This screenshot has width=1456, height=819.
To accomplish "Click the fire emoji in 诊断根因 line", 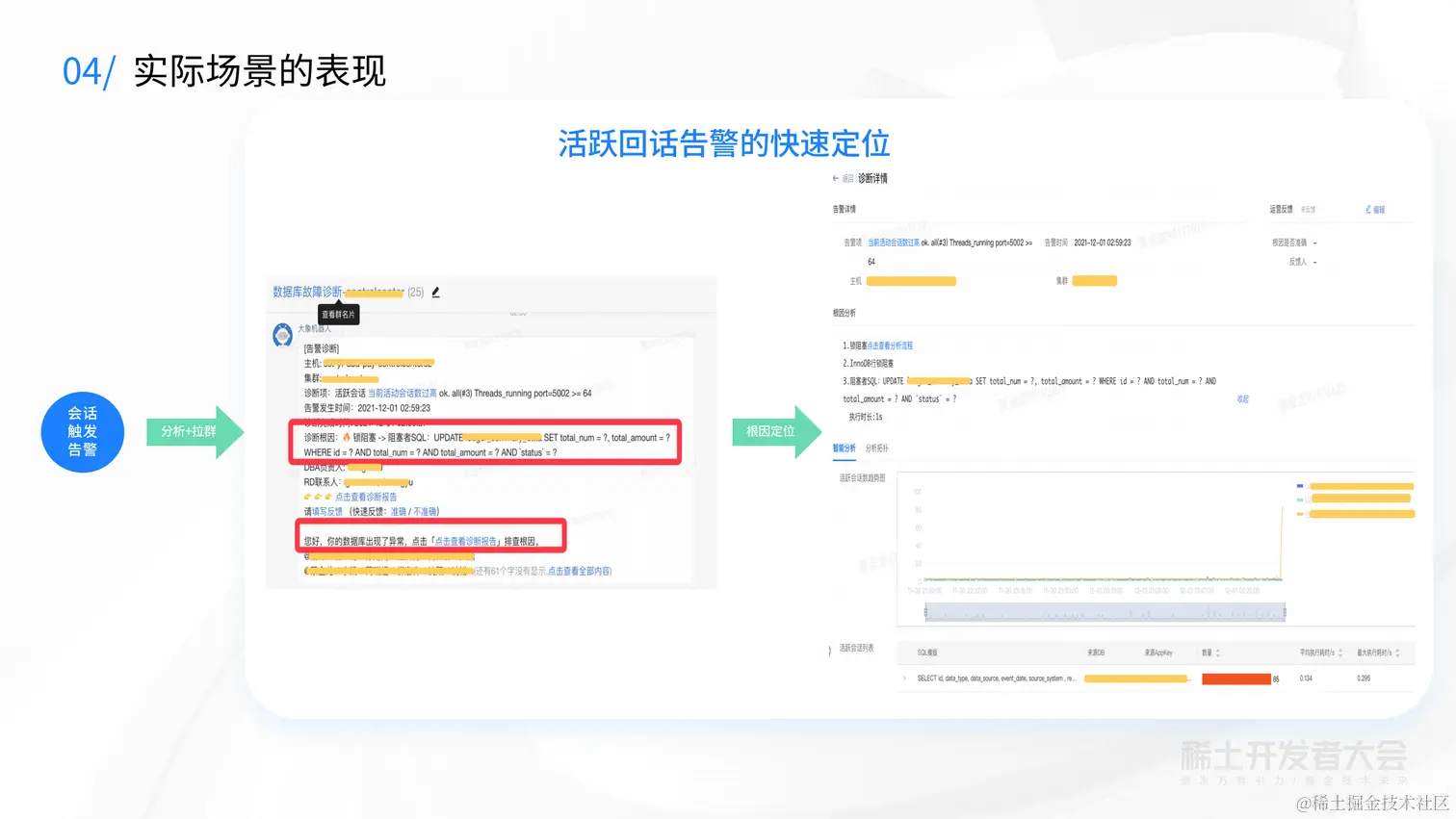I will click(x=347, y=437).
